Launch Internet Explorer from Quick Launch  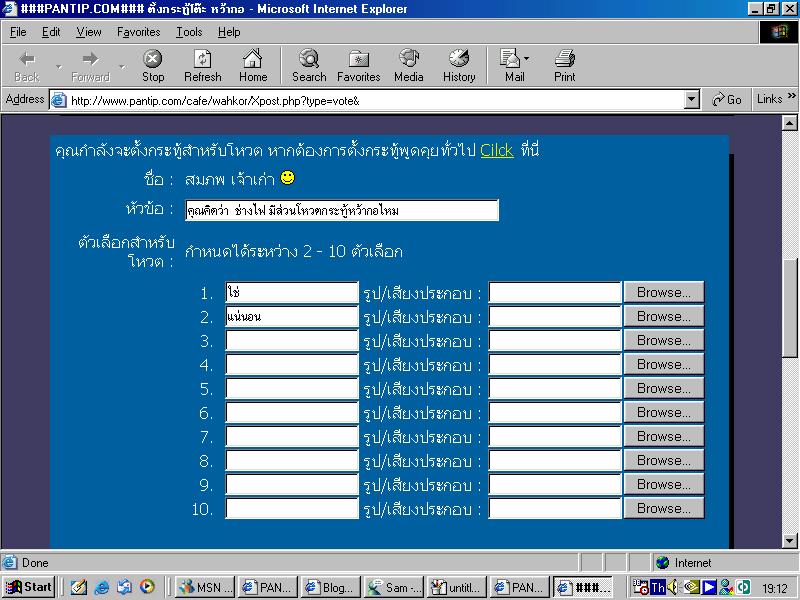pos(102,587)
